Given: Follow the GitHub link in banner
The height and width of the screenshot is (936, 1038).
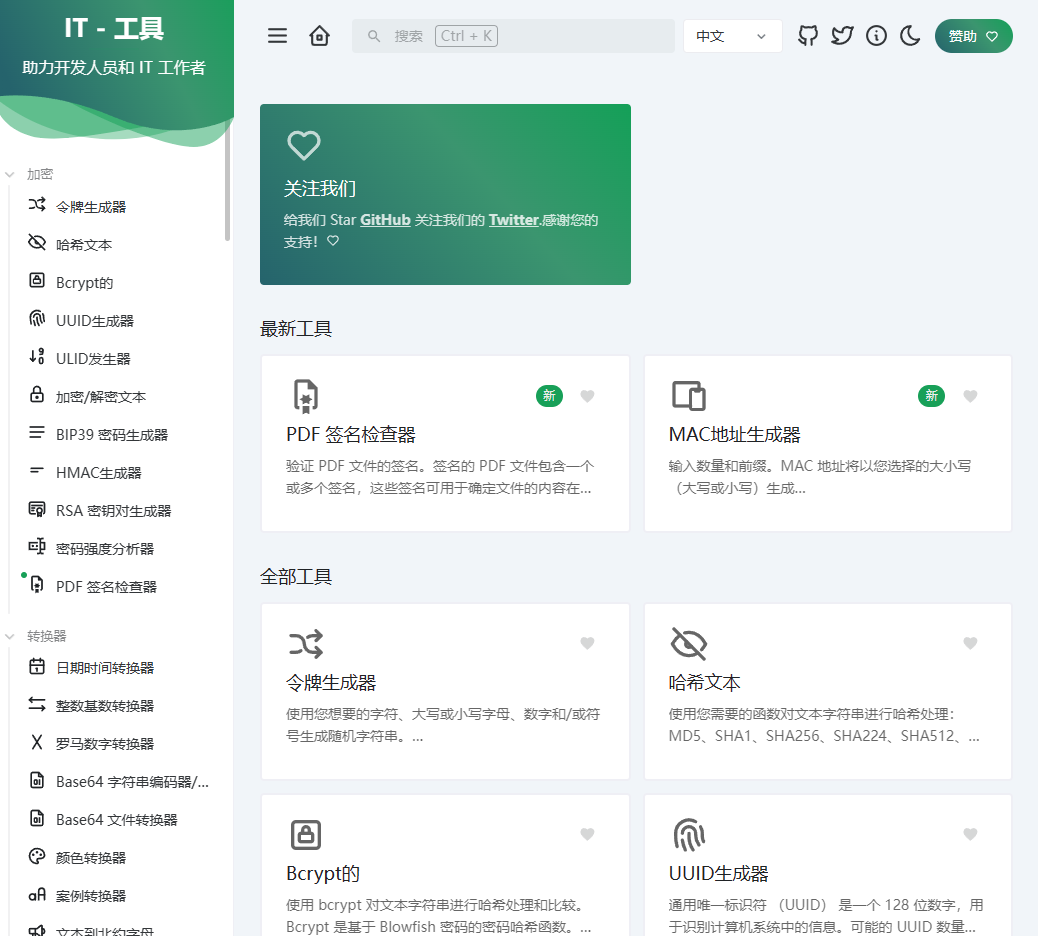Looking at the screenshot, I should [x=385, y=220].
